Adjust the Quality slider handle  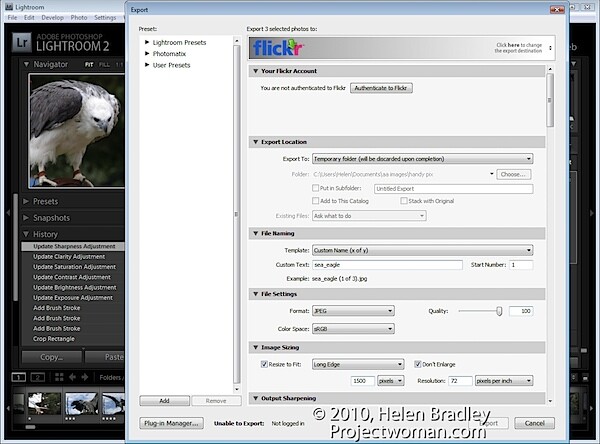pos(499,311)
